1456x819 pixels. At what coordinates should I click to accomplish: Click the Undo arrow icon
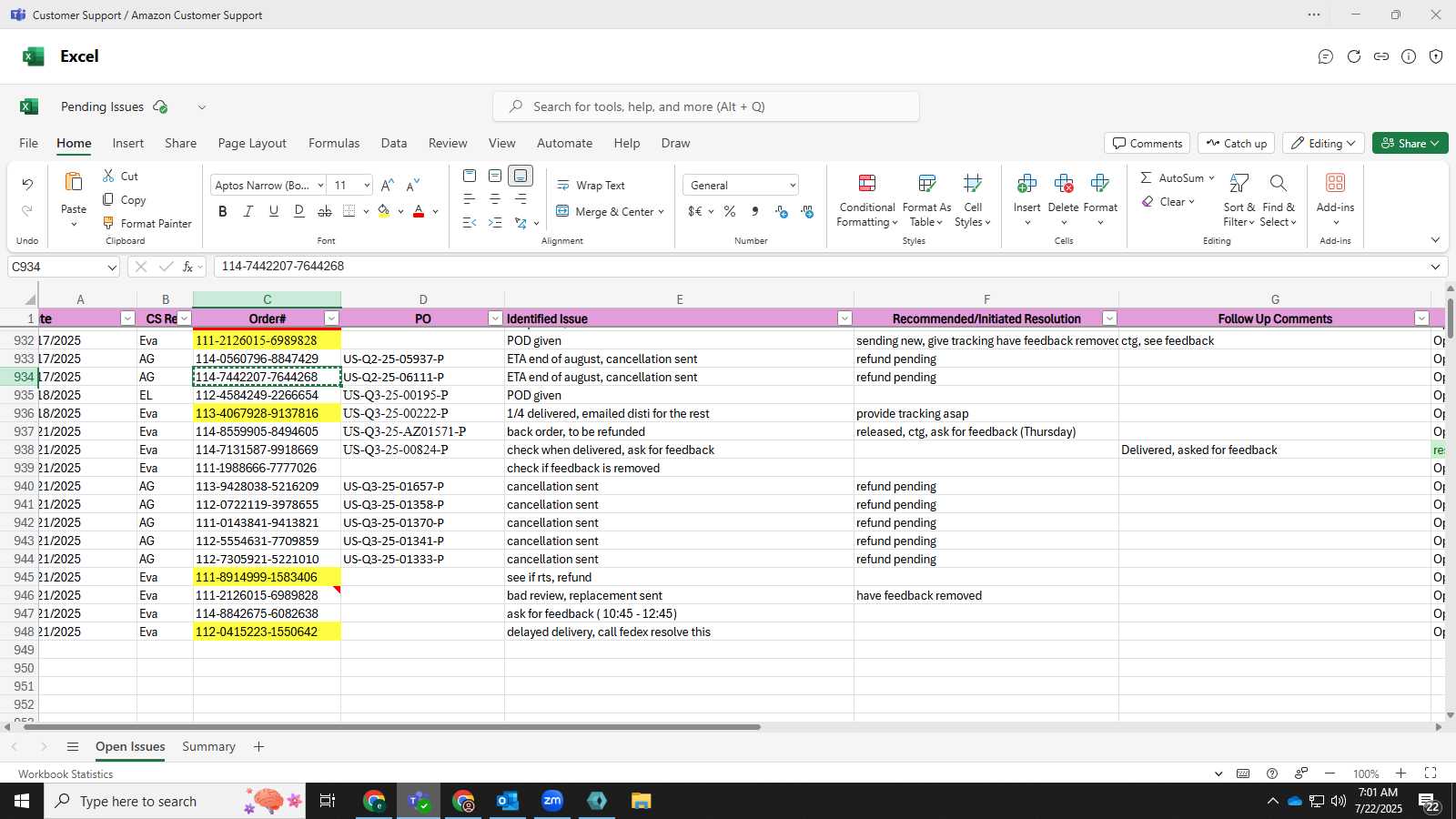pos(27,184)
